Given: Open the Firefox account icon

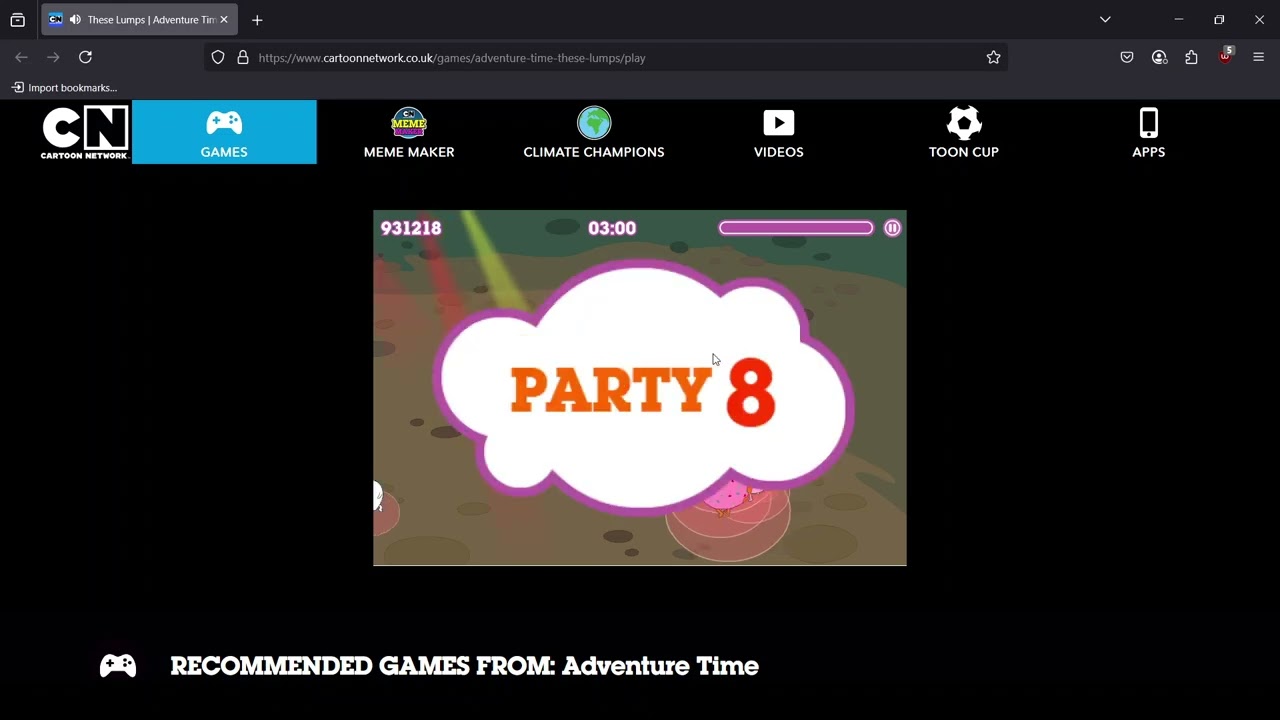Looking at the screenshot, I should coord(1159,58).
